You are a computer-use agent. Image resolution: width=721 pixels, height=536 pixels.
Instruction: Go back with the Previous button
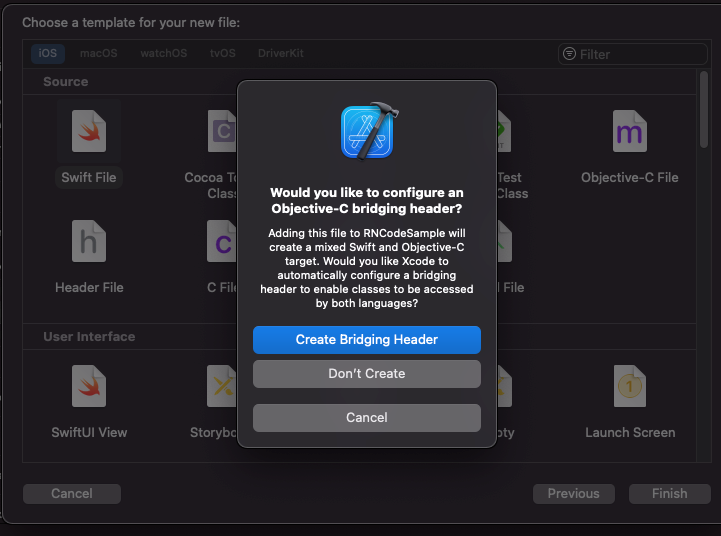pyautogui.click(x=573, y=494)
